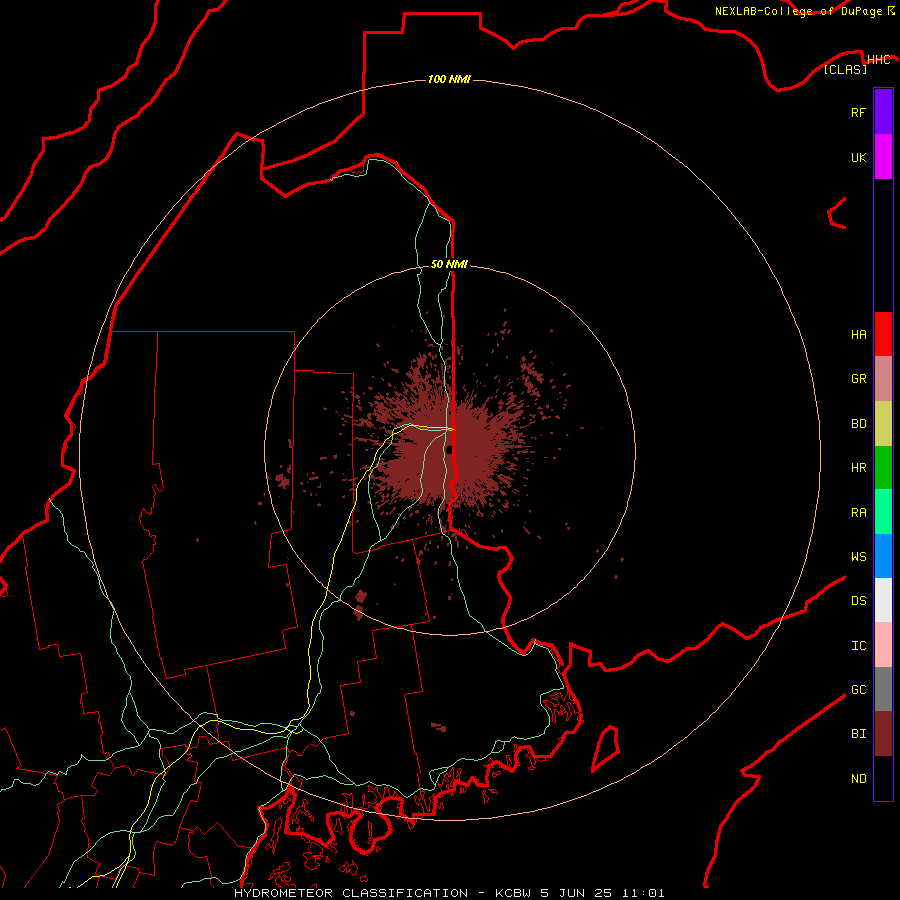
Task: Click the IC legend label
Action: [x=858, y=646]
